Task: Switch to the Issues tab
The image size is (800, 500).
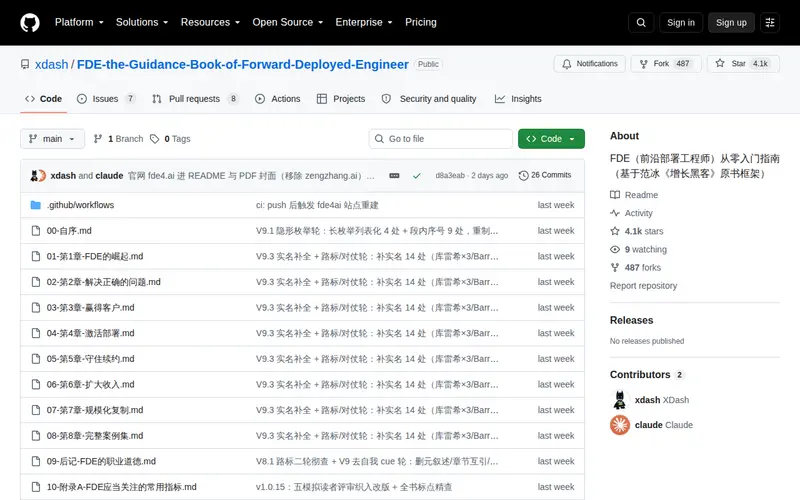Action: [x=107, y=99]
